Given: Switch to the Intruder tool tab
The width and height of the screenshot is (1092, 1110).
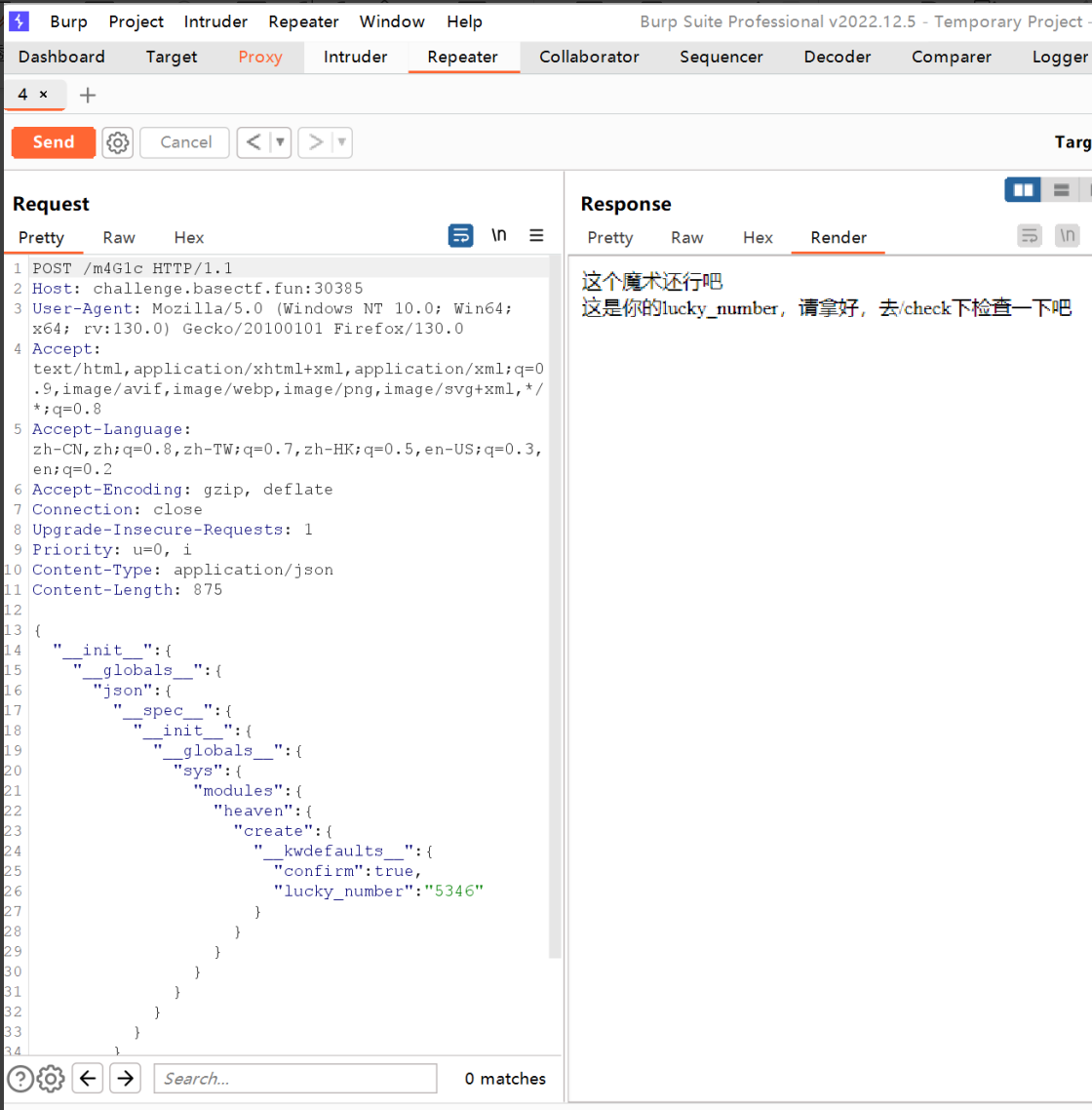Looking at the screenshot, I should click(x=355, y=57).
